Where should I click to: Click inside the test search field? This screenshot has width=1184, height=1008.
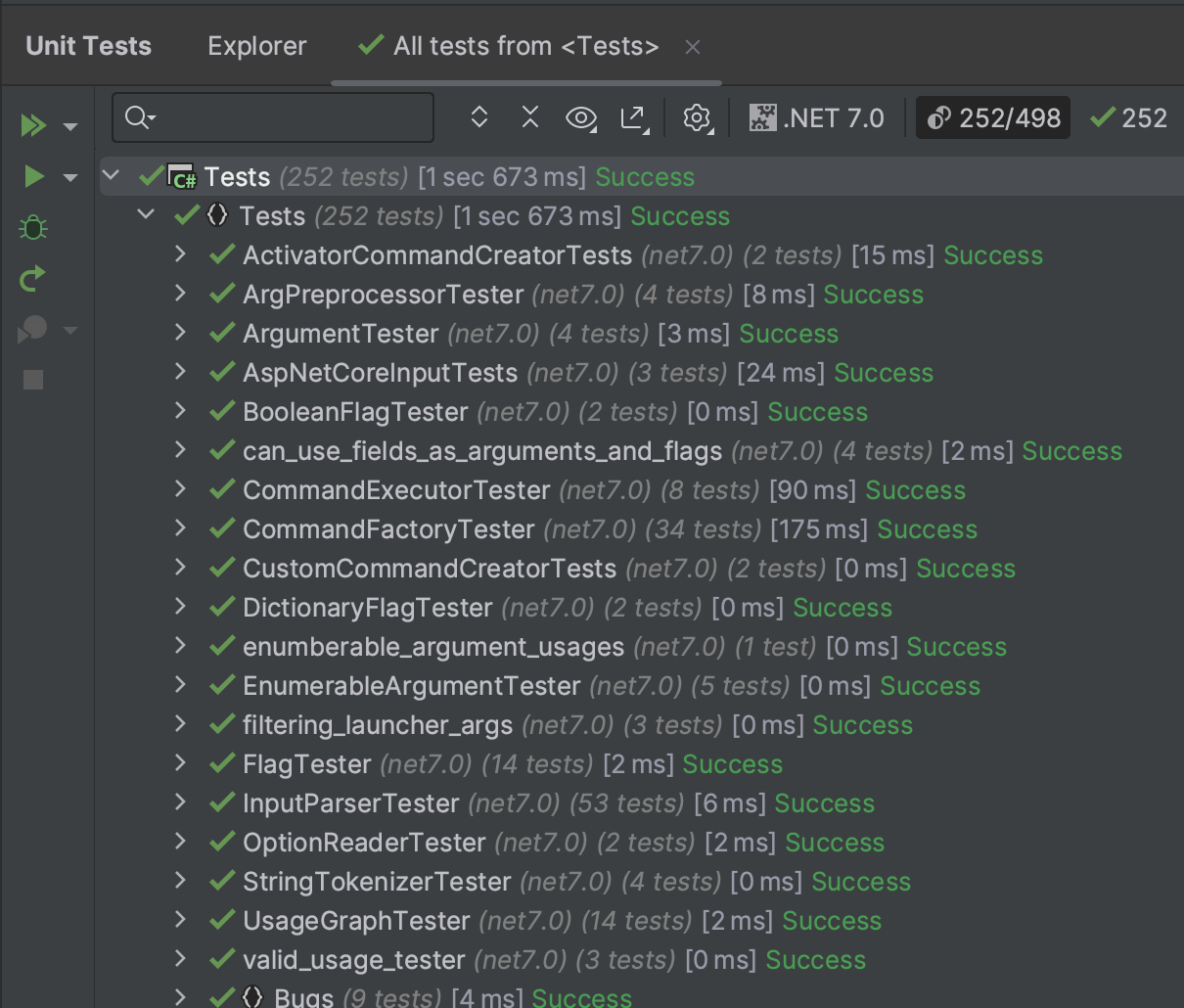(x=274, y=116)
